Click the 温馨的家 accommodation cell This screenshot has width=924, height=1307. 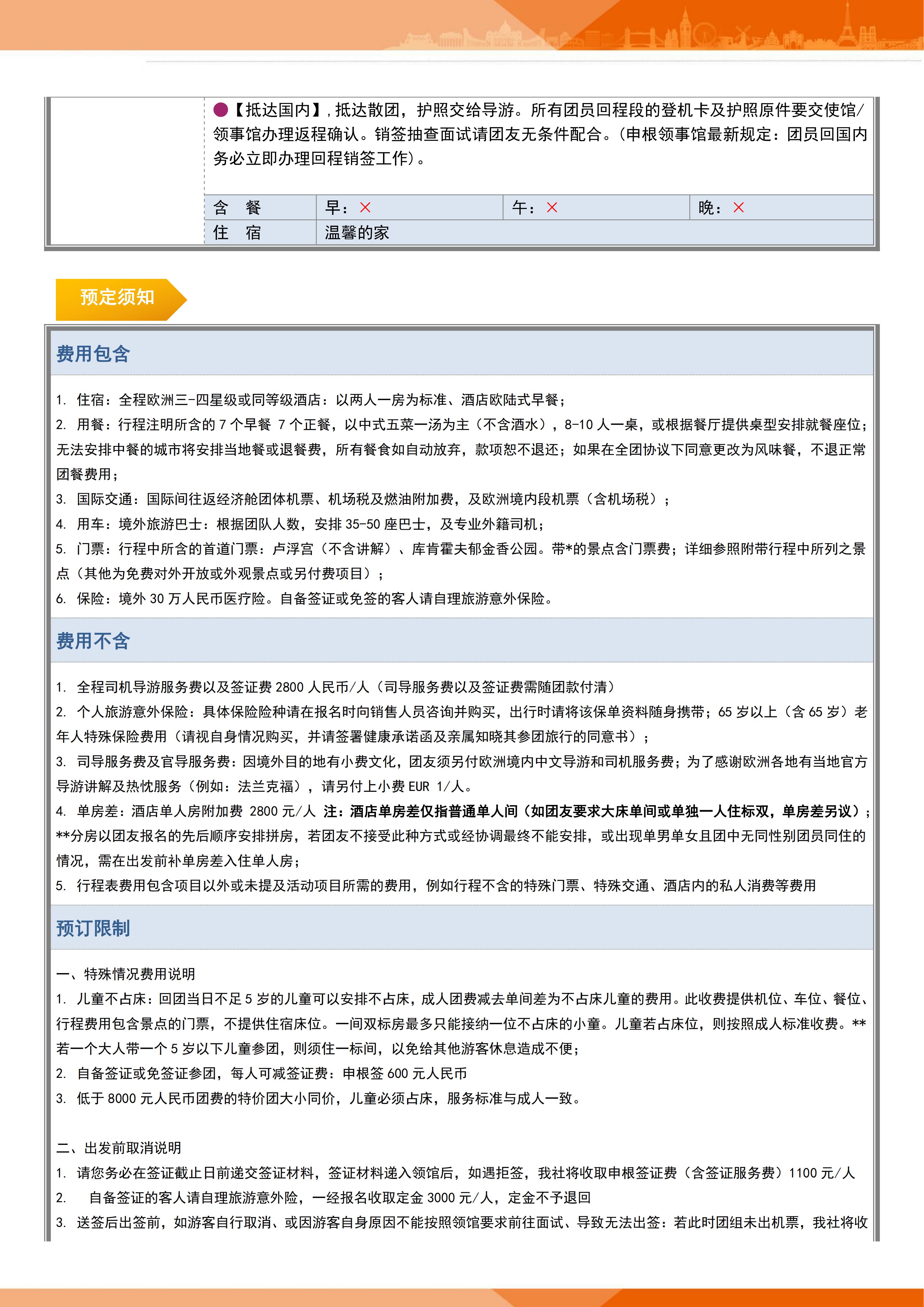357,232
